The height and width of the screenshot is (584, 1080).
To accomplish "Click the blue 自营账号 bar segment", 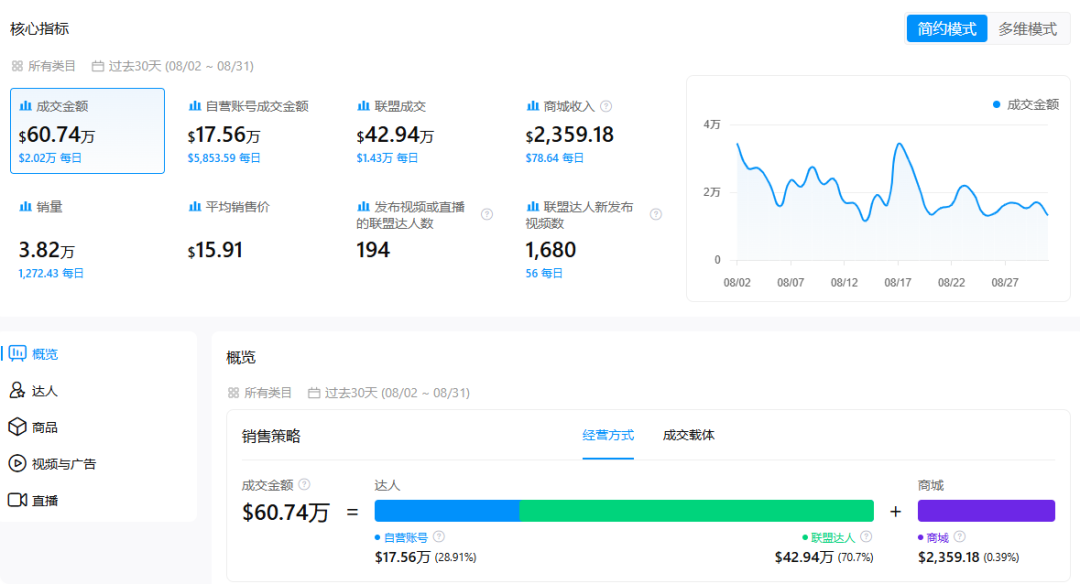I will 447,511.
